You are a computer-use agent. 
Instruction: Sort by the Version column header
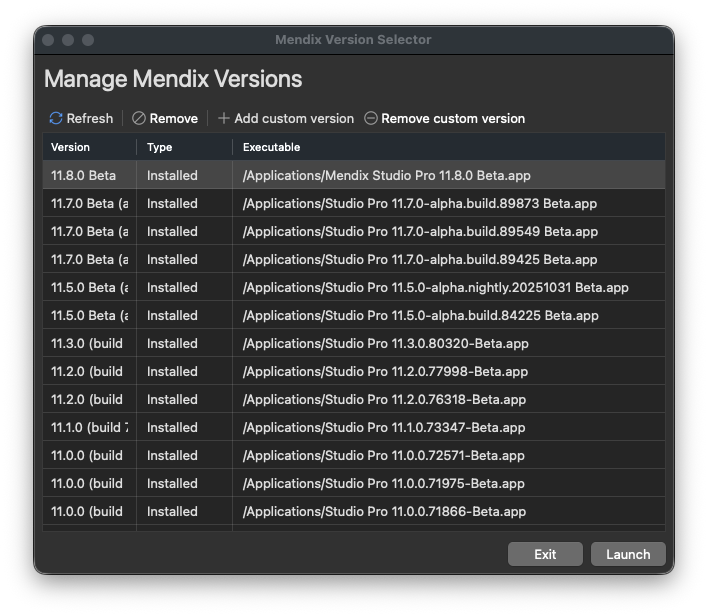70,147
